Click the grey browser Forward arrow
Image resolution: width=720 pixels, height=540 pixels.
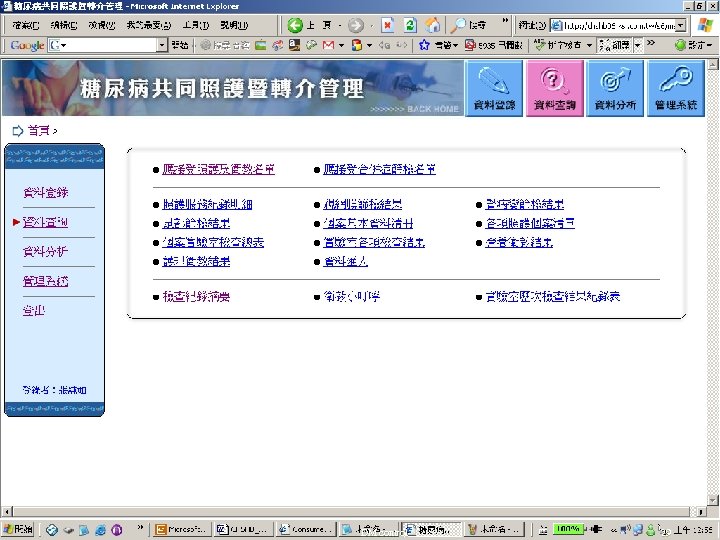pyautogui.click(x=356, y=25)
